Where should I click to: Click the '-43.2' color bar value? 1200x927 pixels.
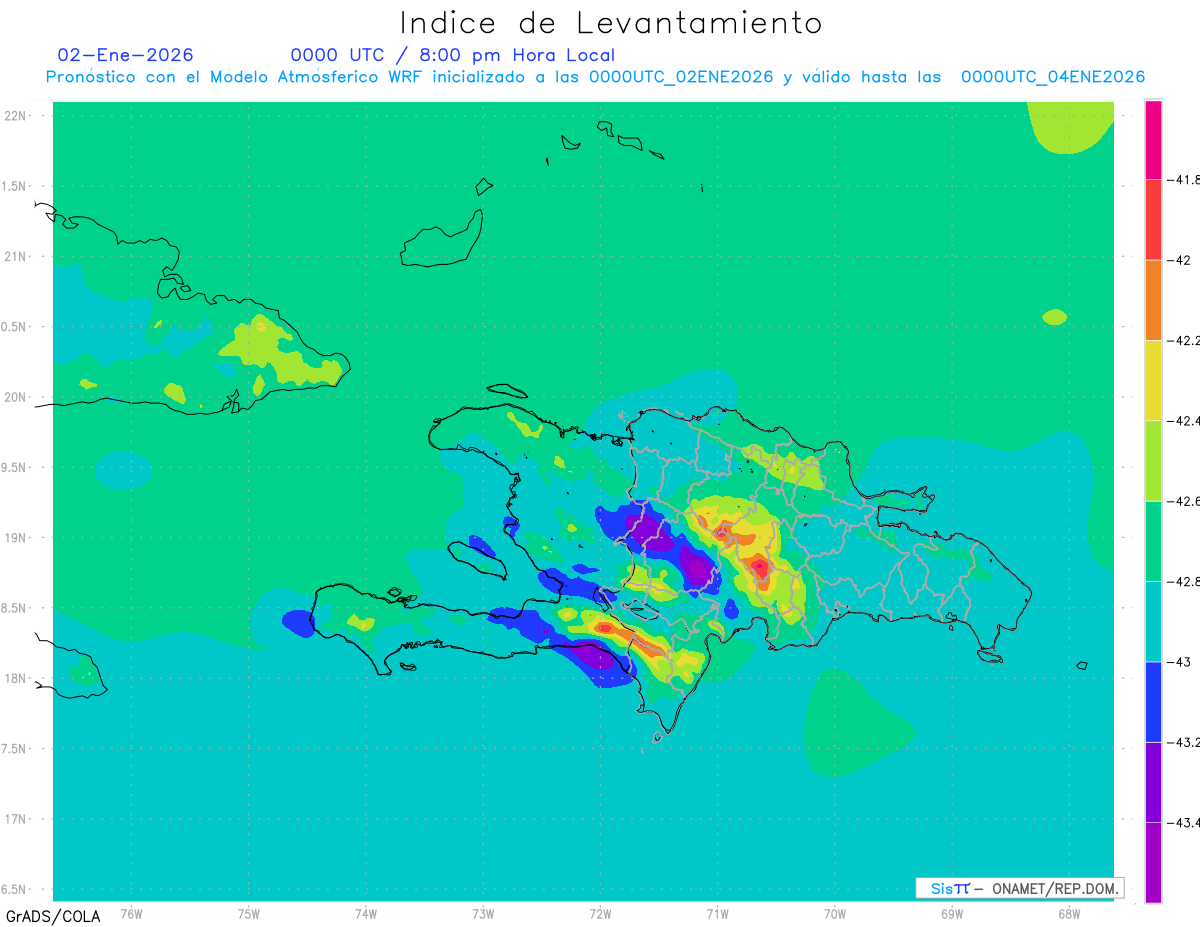pyautogui.click(x=1182, y=742)
